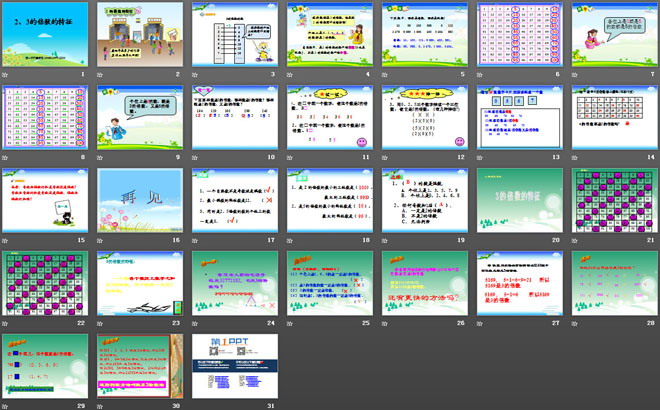Select slide 26 thumbnail
This screenshot has width=660, height=410.
pos(425,283)
